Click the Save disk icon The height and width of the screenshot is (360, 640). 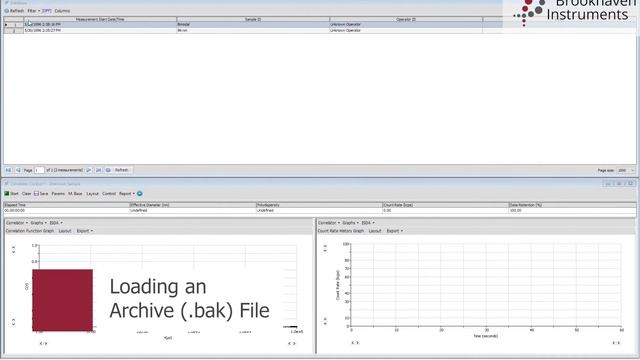pyautogui.click(x=36, y=193)
